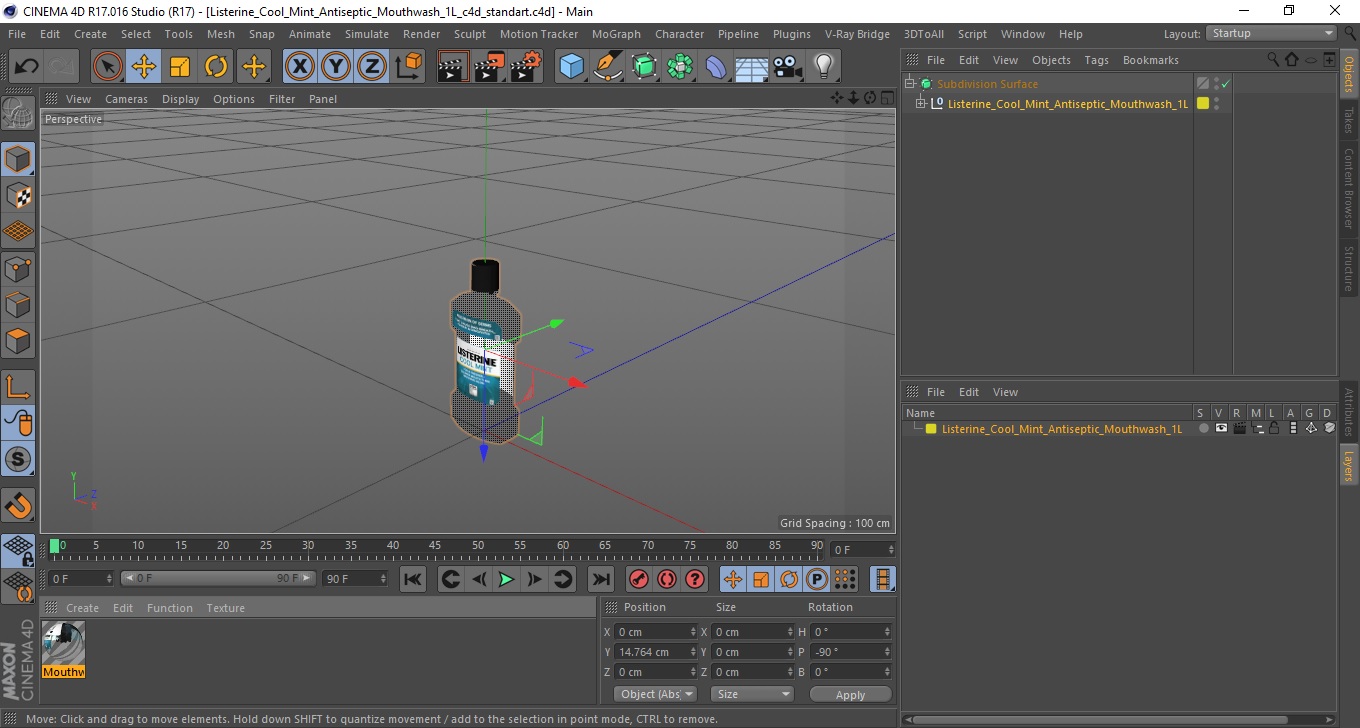1360x728 pixels.
Task: Click the yellow layer swatch of Listerine object
Action: (x=1202, y=103)
